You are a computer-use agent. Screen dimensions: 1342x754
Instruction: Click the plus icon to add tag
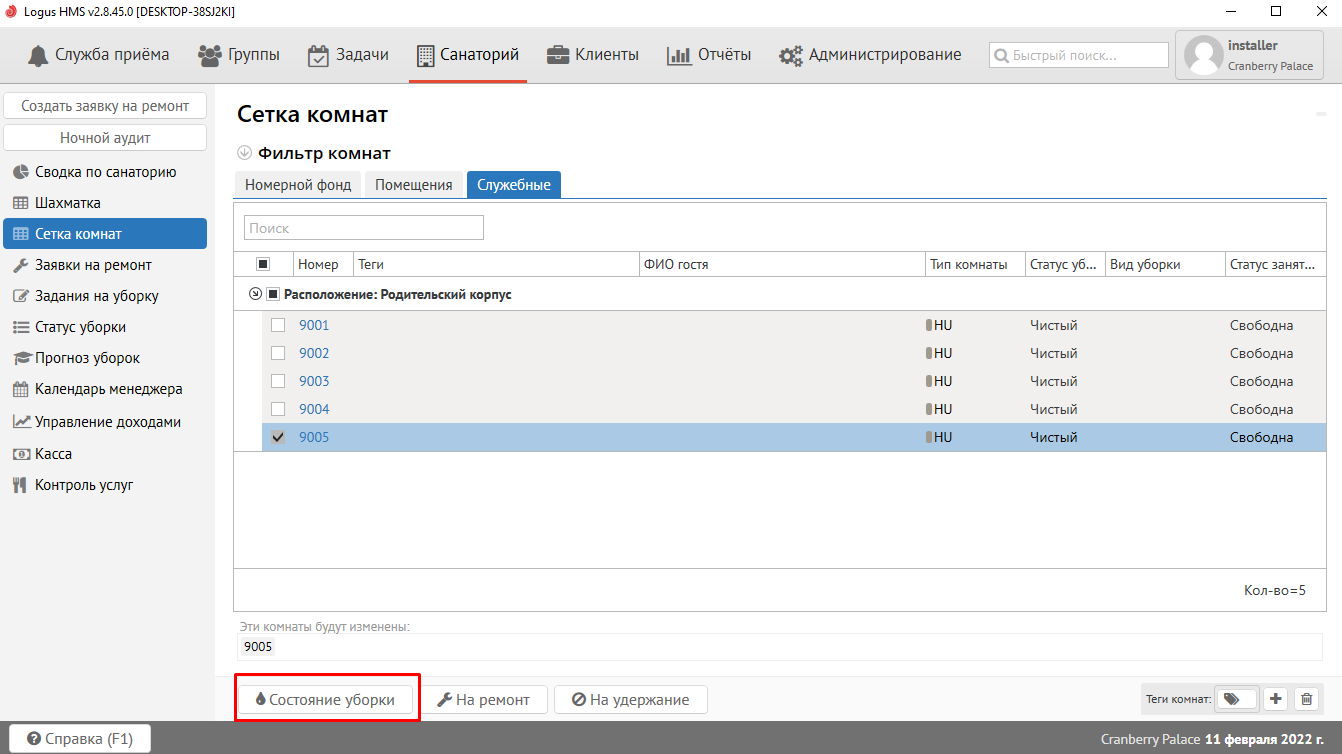pyautogui.click(x=1275, y=700)
